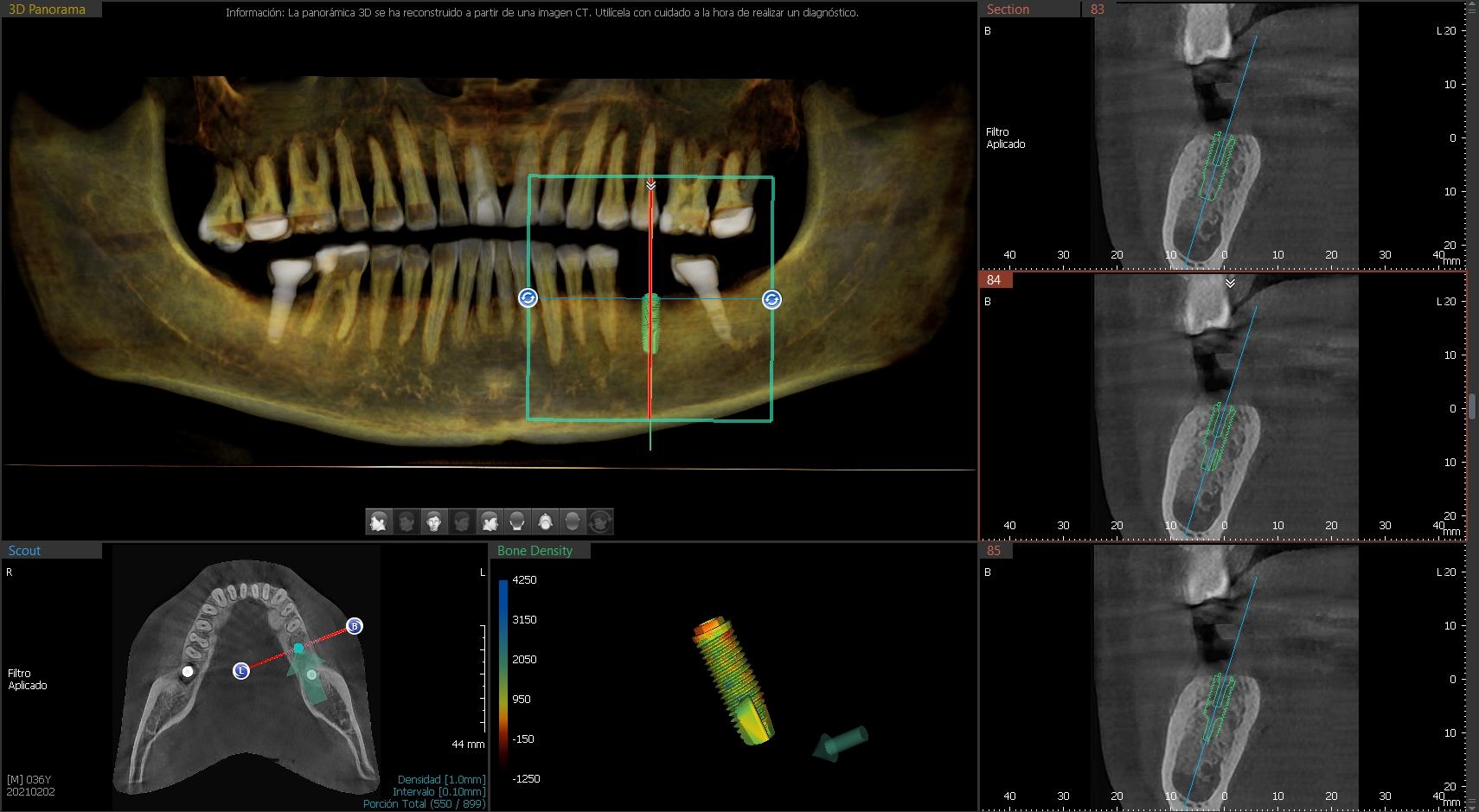The image size is (1479, 812).
Task: Select the Bone Density panel title
Action: pos(535,551)
